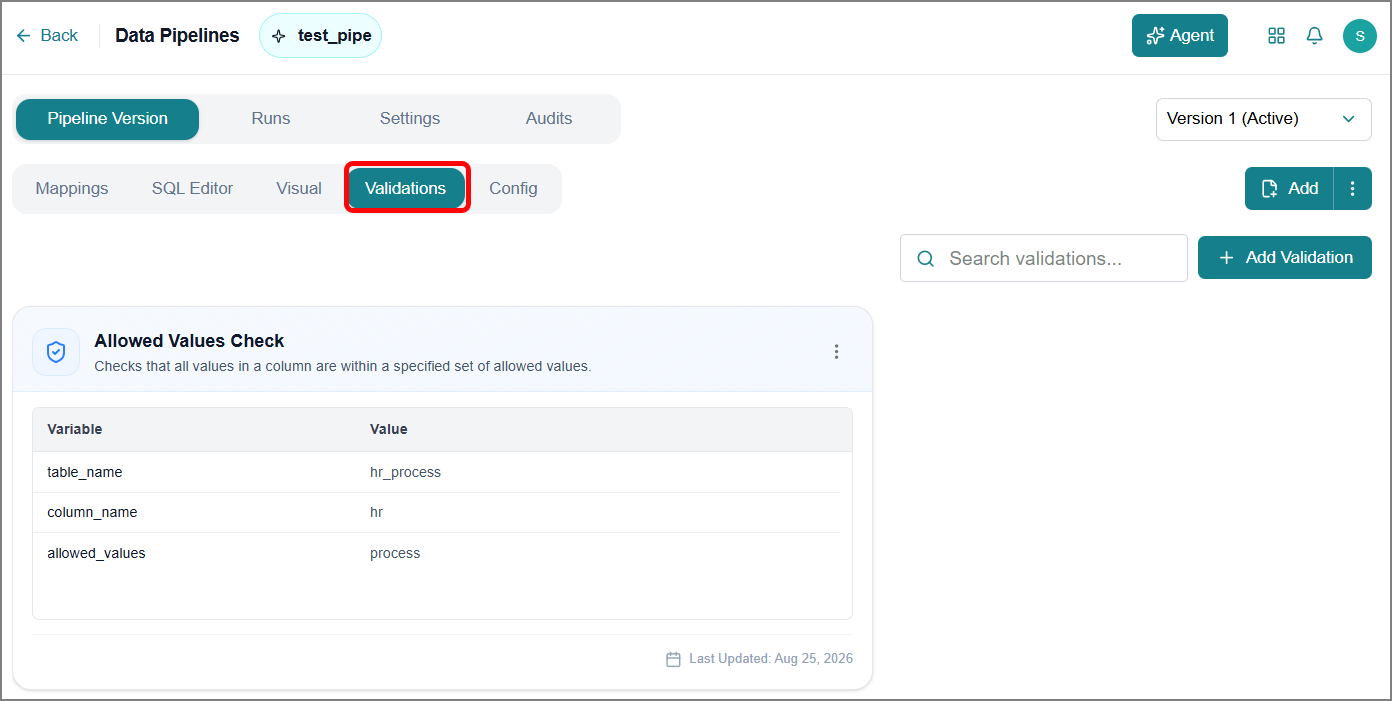This screenshot has width=1392, height=701.
Task: Click the Allowed Values Check heading
Action: [x=190, y=341]
